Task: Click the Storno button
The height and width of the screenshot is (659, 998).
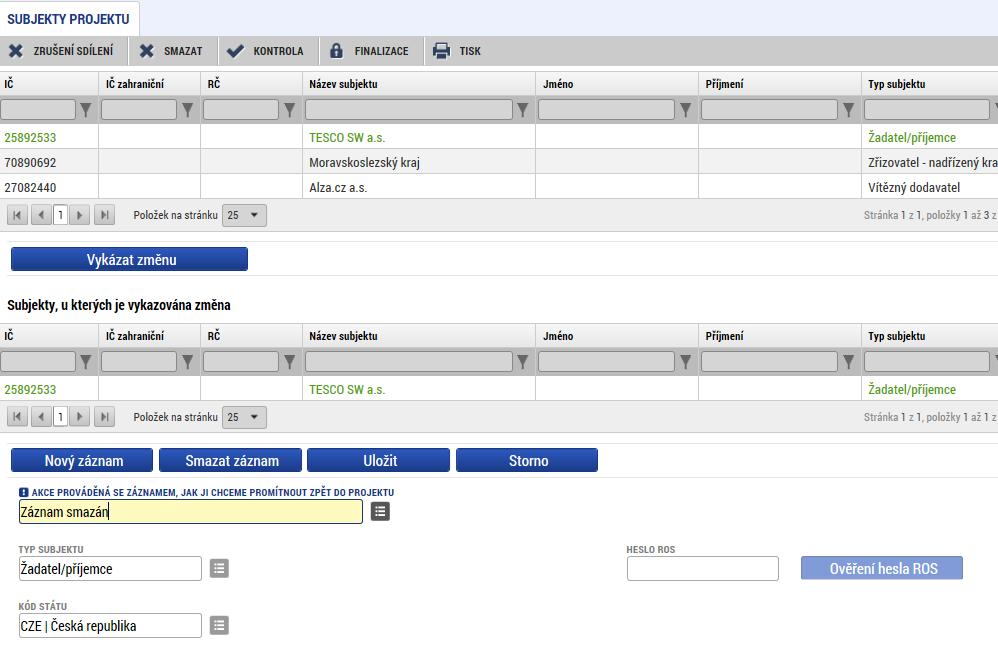Action: click(x=527, y=460)
